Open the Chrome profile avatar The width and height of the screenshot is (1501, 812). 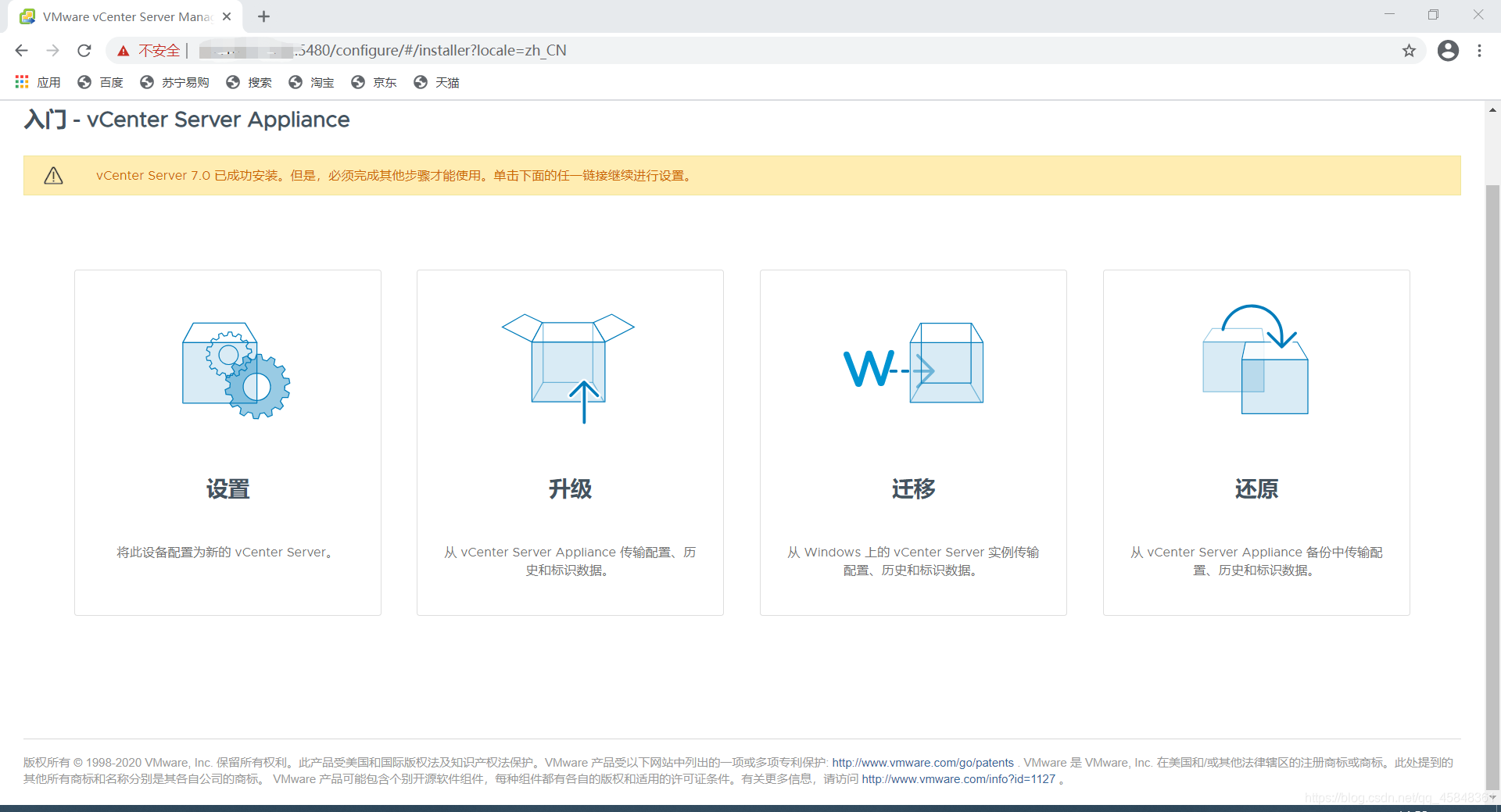point(1448,51)
